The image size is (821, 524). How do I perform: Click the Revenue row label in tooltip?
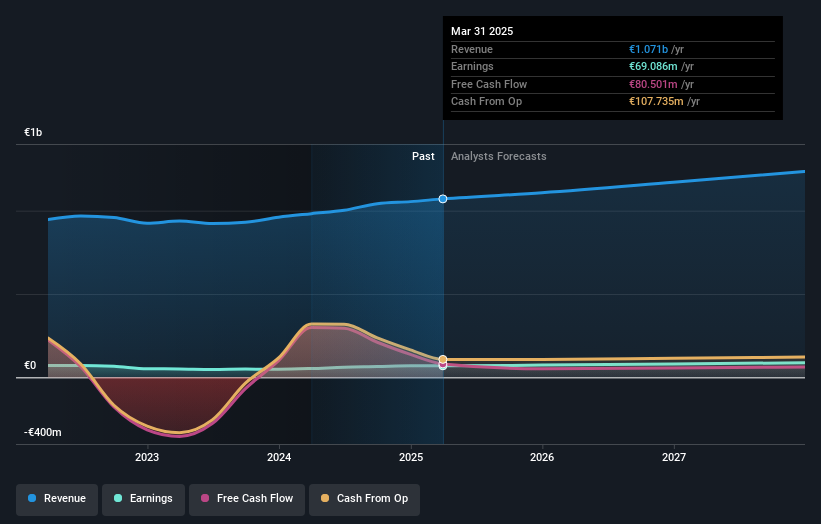point(472,49)
